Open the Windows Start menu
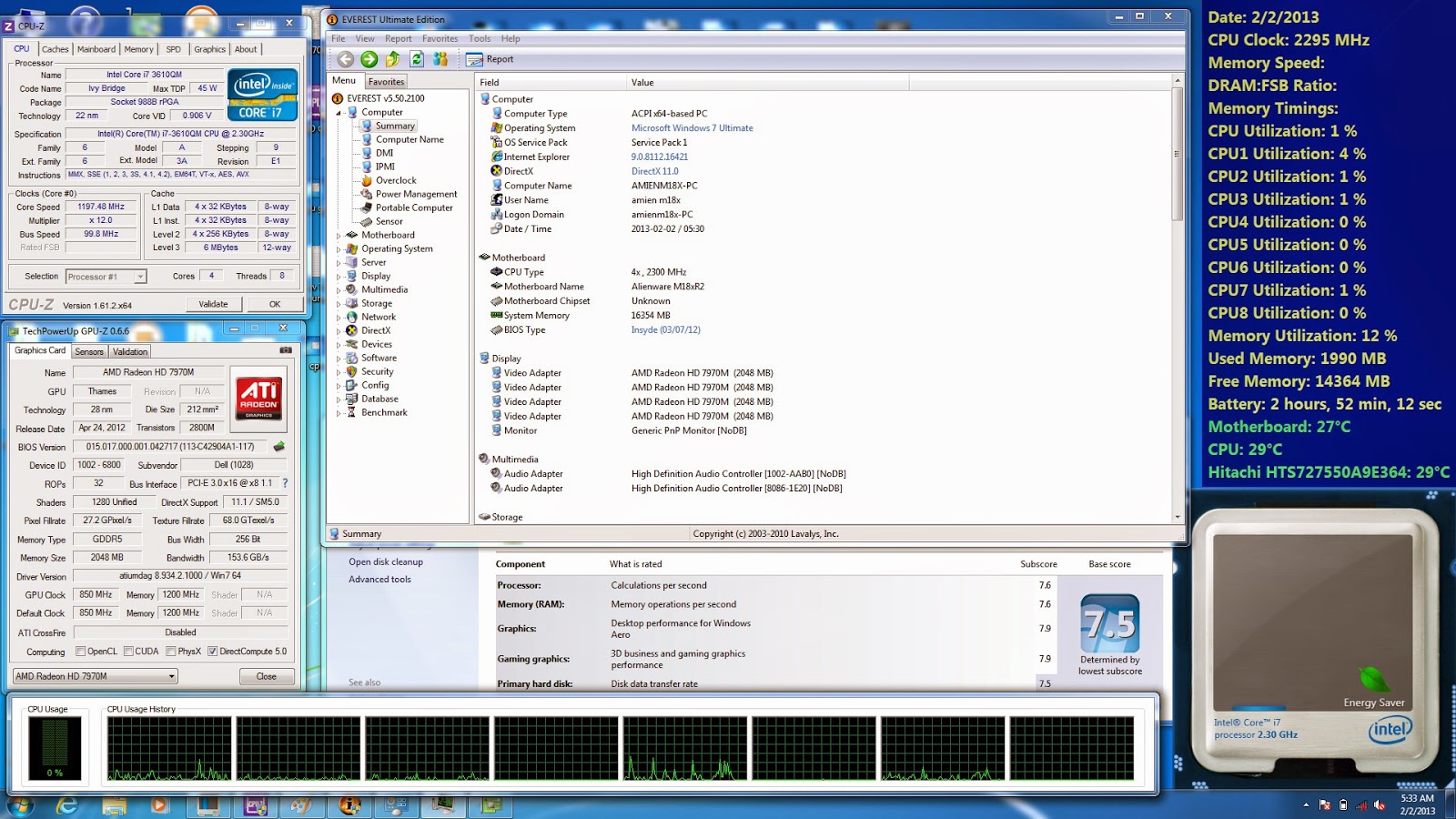 pos(19,805)
